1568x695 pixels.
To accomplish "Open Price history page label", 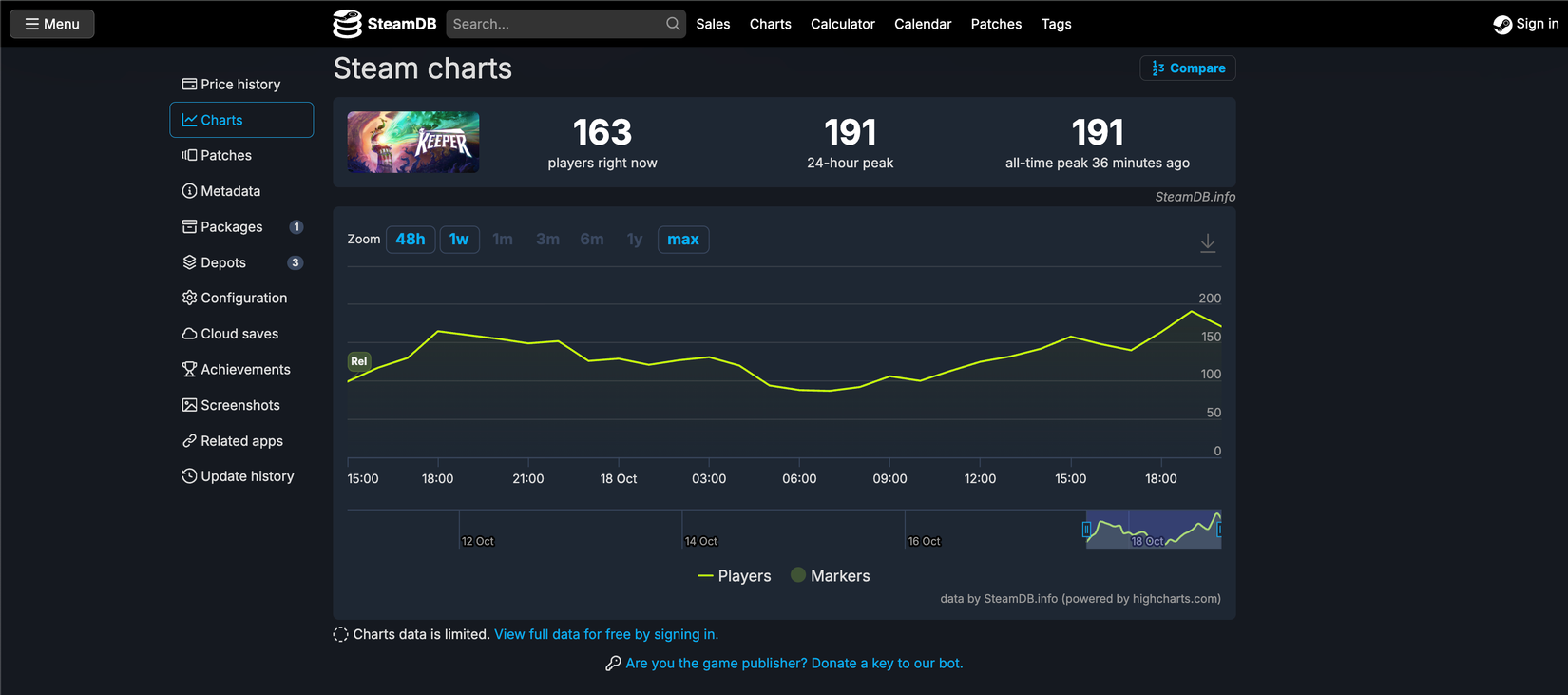I will [x=240, y=85].
